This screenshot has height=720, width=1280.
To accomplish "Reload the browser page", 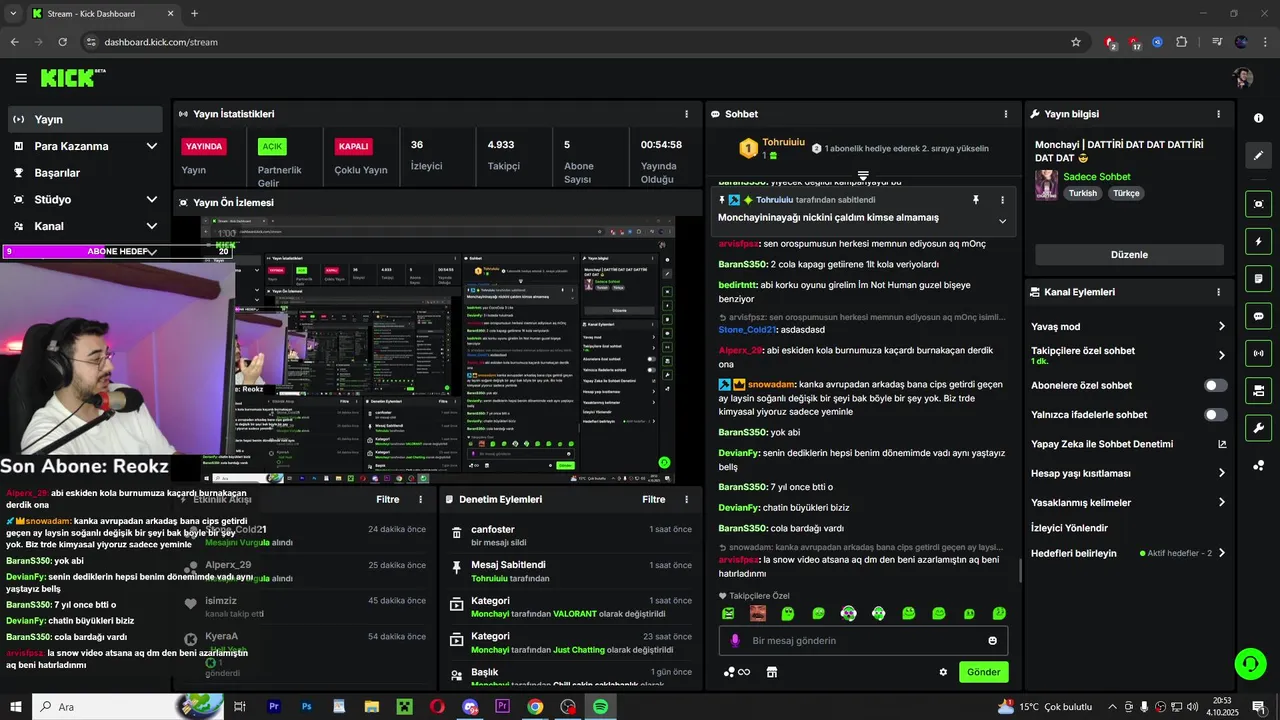I will pyautogui.click(x=62, y=42).
